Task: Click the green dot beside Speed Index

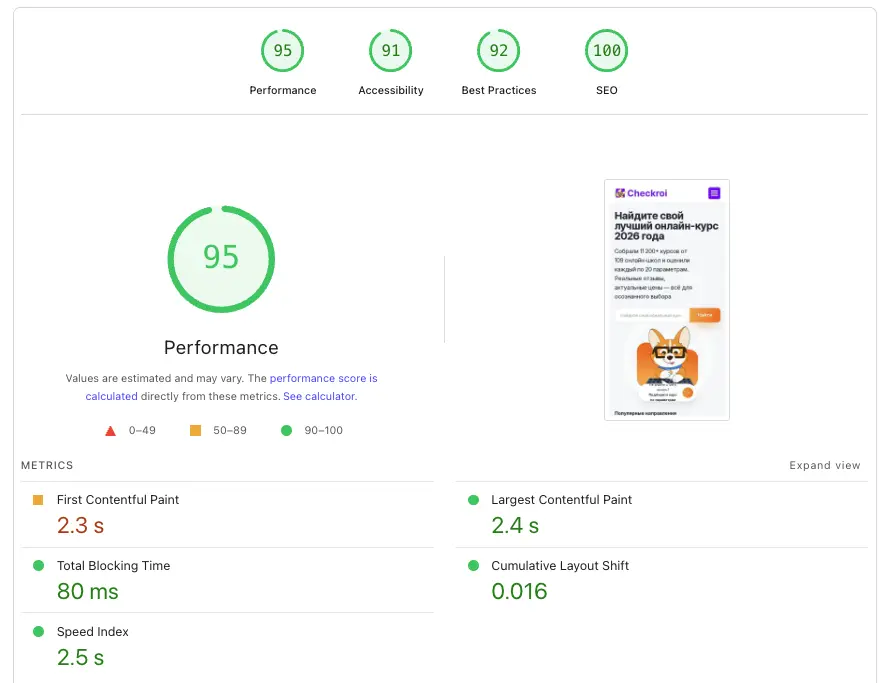Action: coord(38,631)
